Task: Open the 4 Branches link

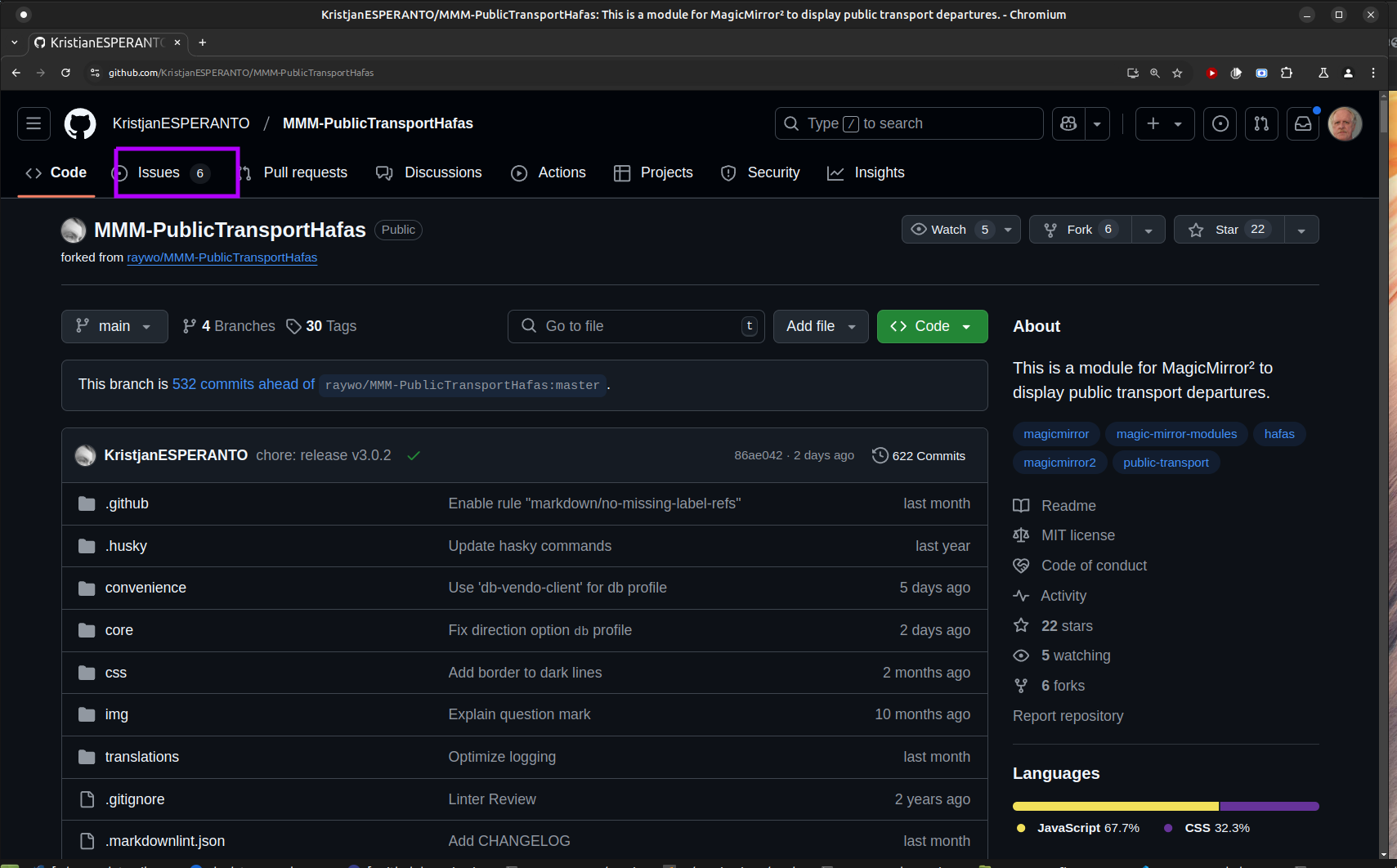Action: (229, 326)
